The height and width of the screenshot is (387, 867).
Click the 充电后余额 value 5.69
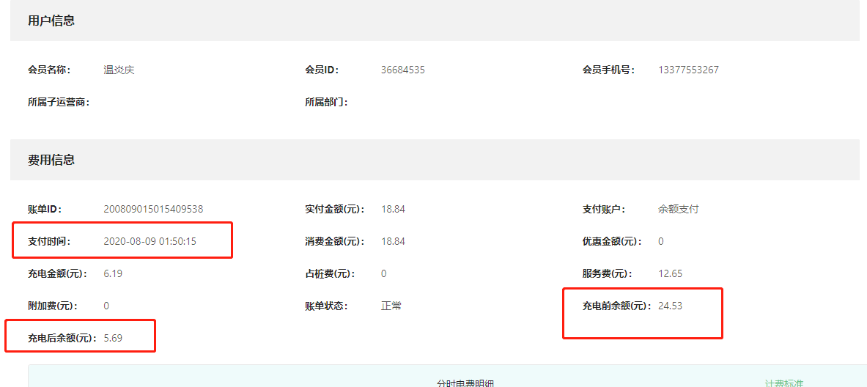point(113,338)
